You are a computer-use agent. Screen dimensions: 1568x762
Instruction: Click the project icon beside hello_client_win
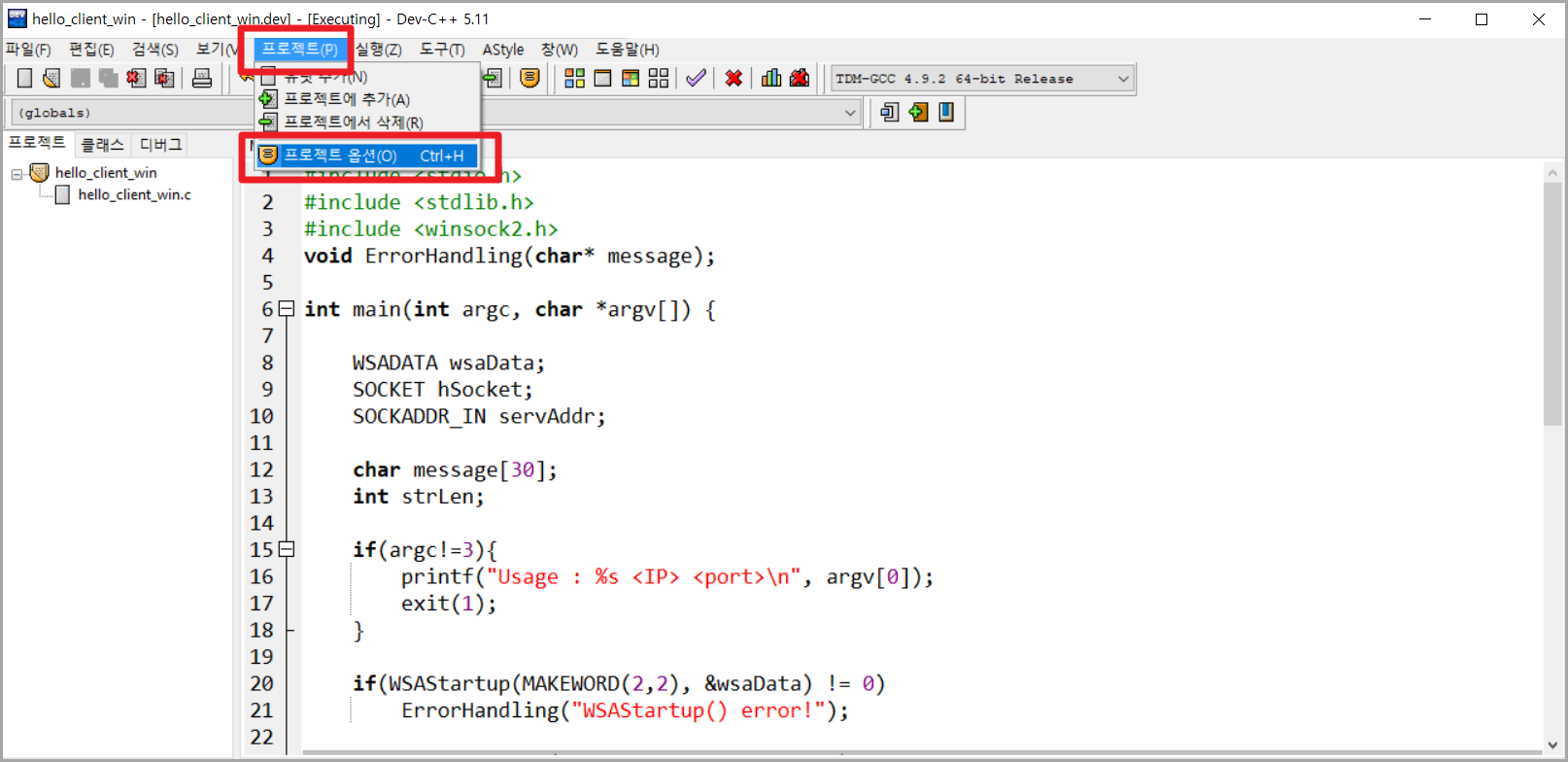point(40,173)
